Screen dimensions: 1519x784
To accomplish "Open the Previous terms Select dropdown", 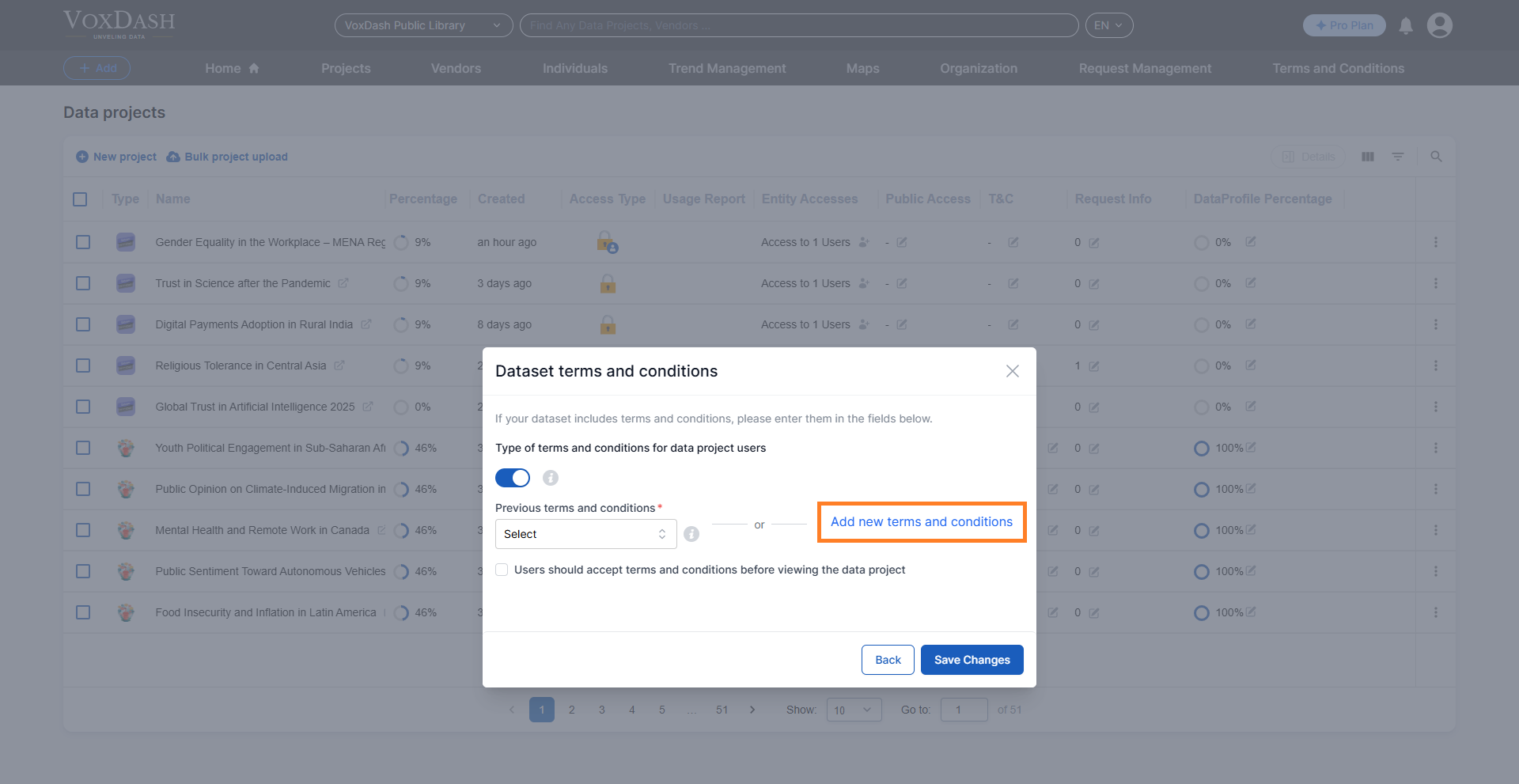I will [585, 534].
